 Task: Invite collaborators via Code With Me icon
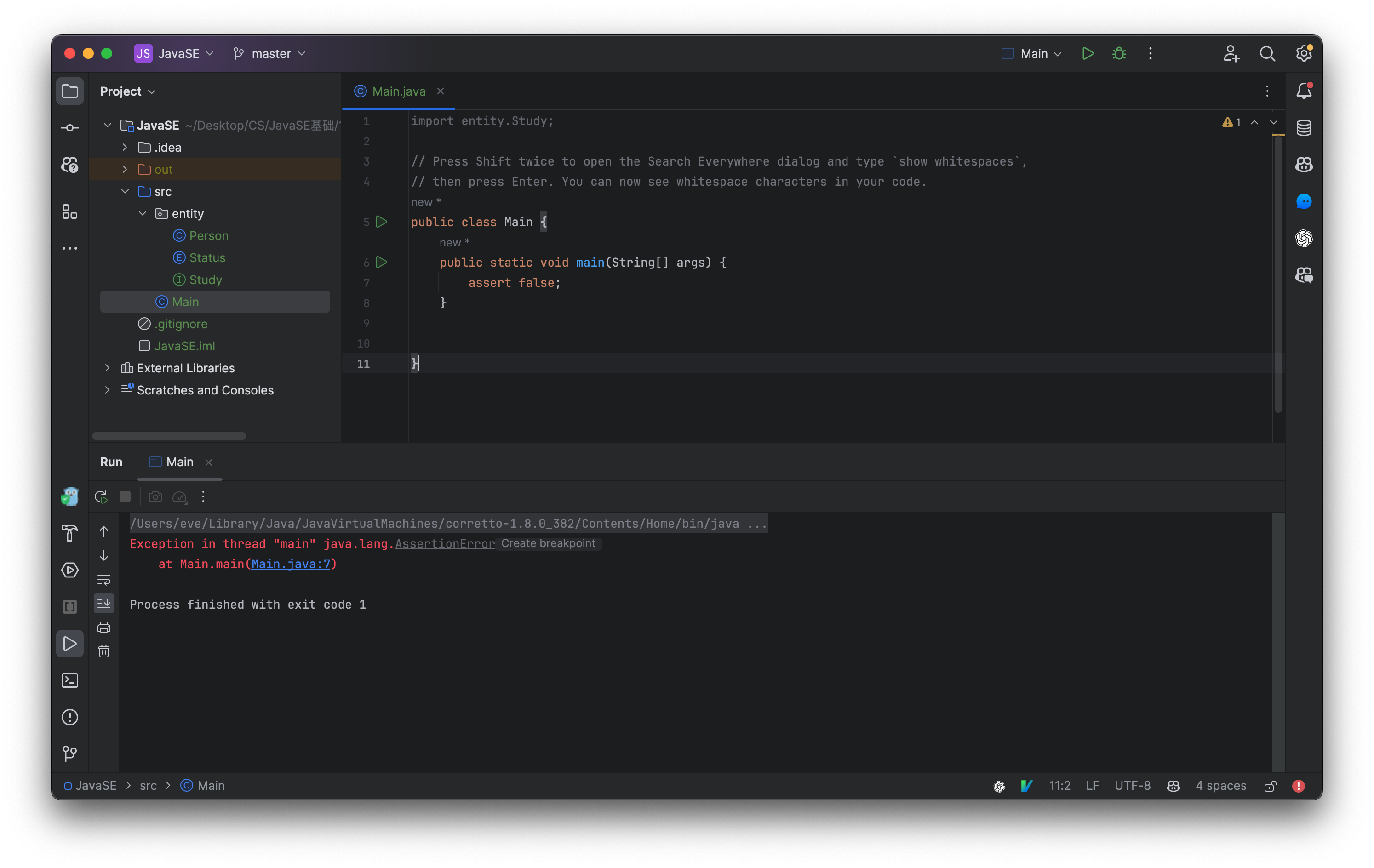pyautogui.click(x=1230, y=53)
